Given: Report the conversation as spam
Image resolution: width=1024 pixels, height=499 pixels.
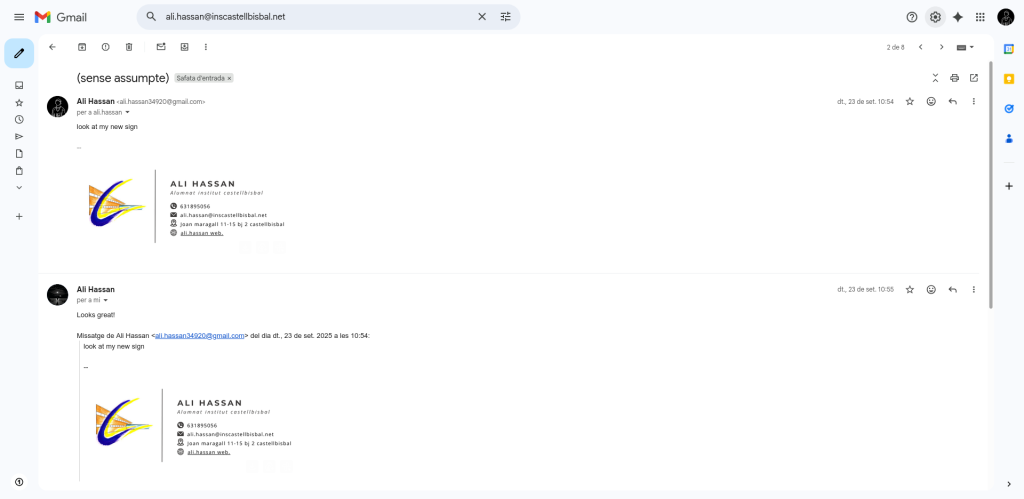Looking at the screenshot, I should (x=105, y=47).
